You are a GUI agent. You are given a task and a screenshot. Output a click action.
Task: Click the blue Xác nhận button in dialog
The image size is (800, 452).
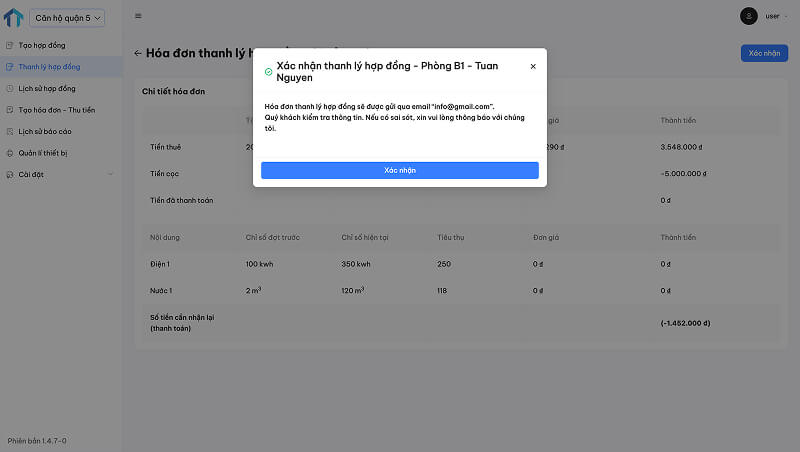399,170
